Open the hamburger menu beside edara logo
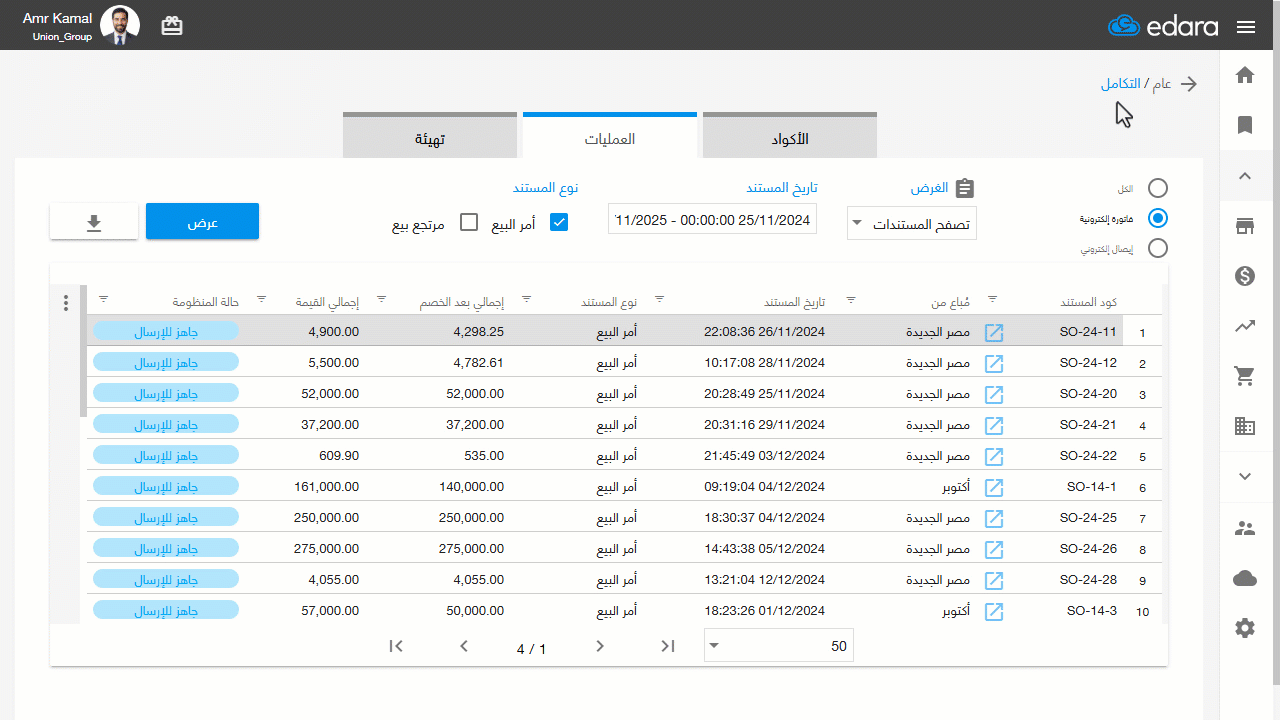Viewport: 1280px width, 720px height. [x=1246, y=27]
